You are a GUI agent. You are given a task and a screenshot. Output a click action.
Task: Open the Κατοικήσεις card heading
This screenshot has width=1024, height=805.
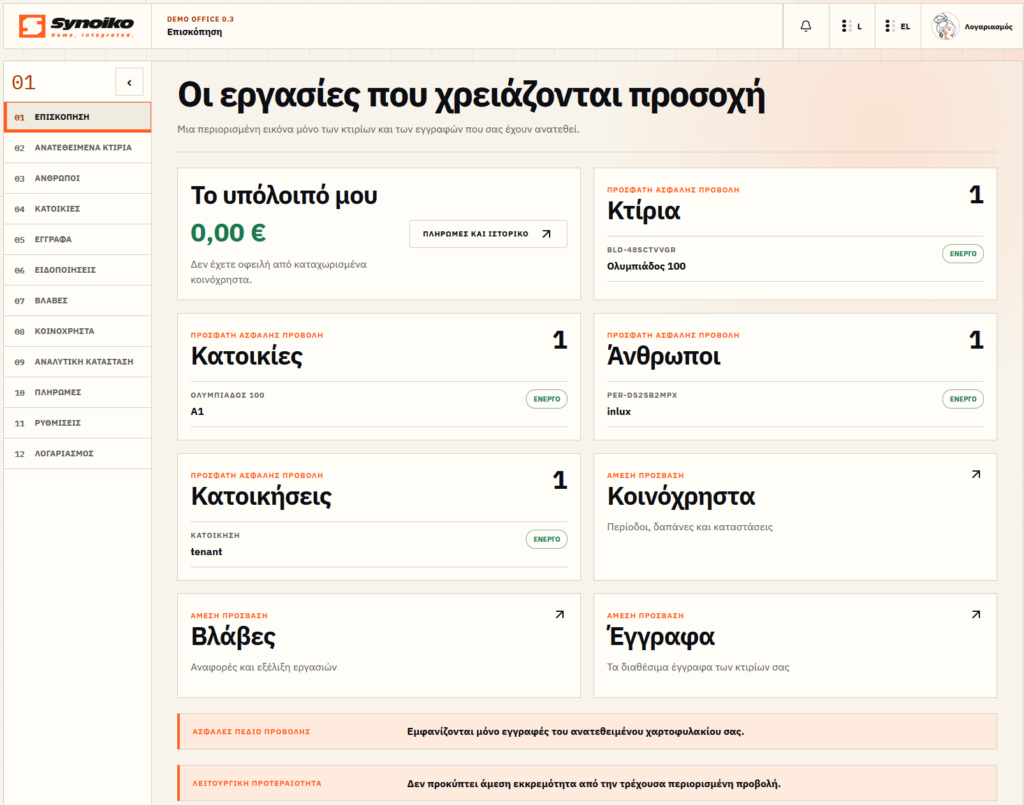coord(261,497)
